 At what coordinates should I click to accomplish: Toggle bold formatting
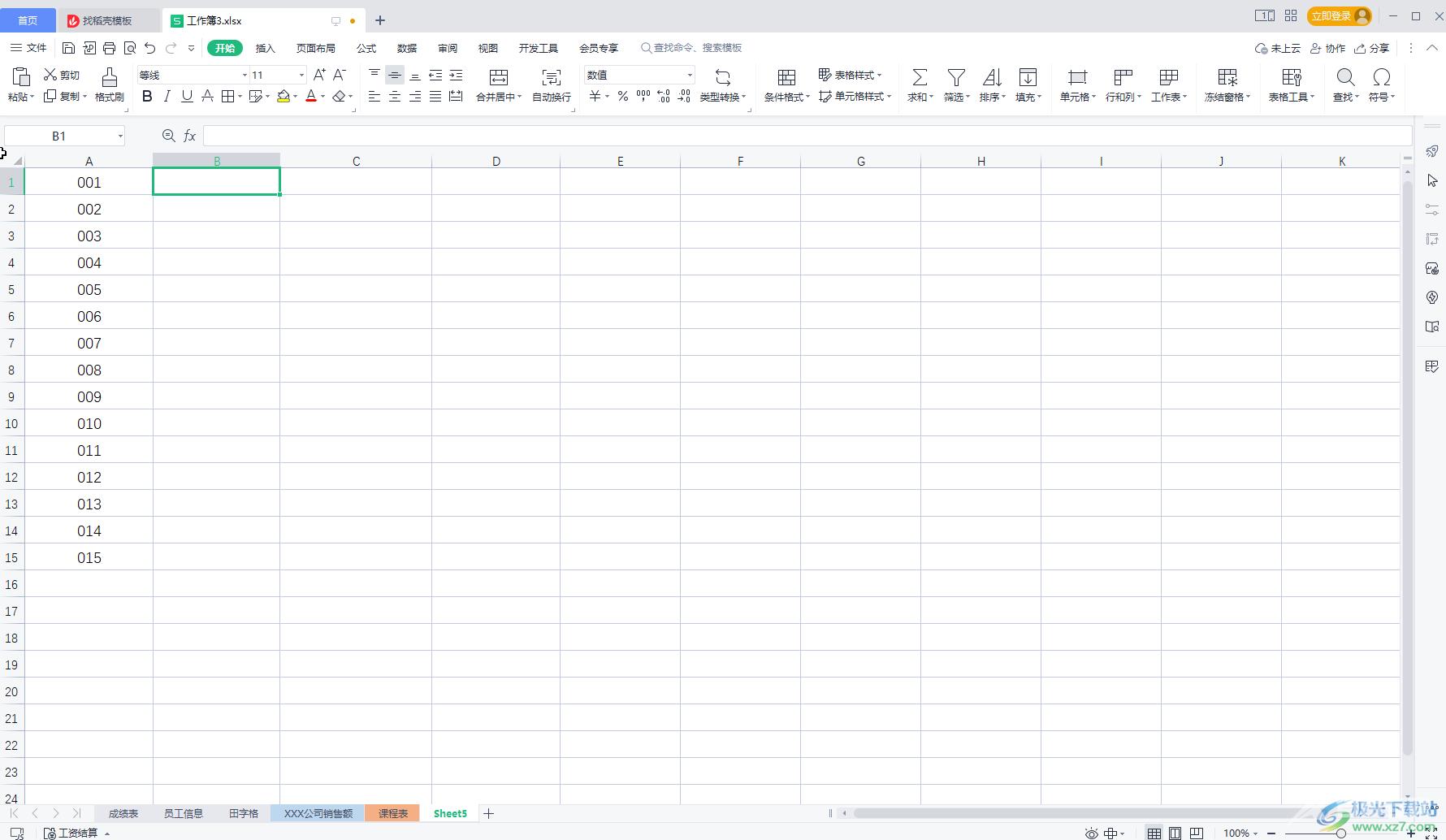(147, 97)
